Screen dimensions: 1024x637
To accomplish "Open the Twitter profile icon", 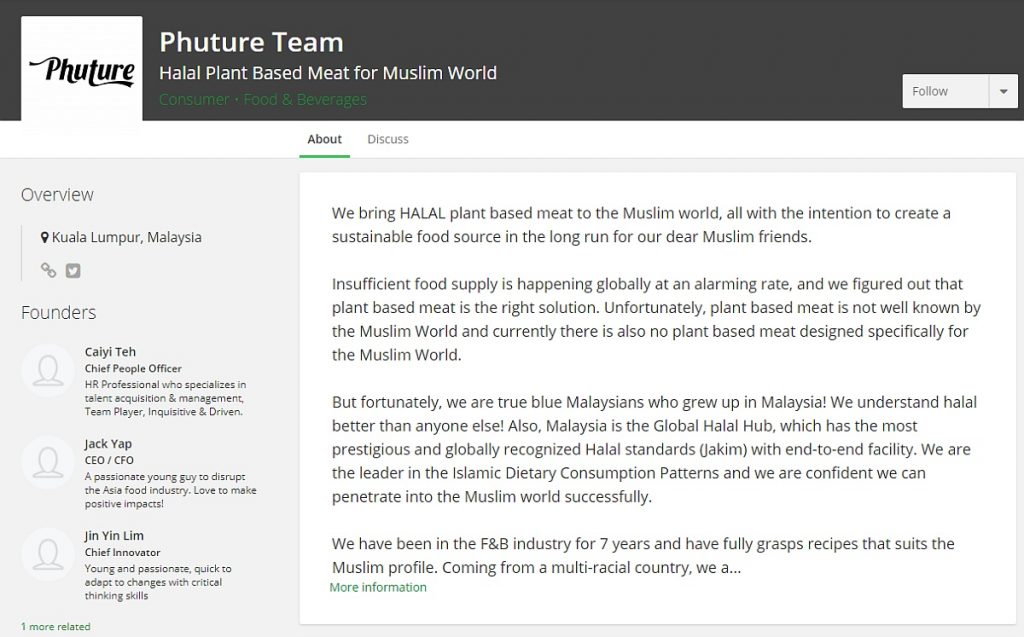I will [73, 270].
